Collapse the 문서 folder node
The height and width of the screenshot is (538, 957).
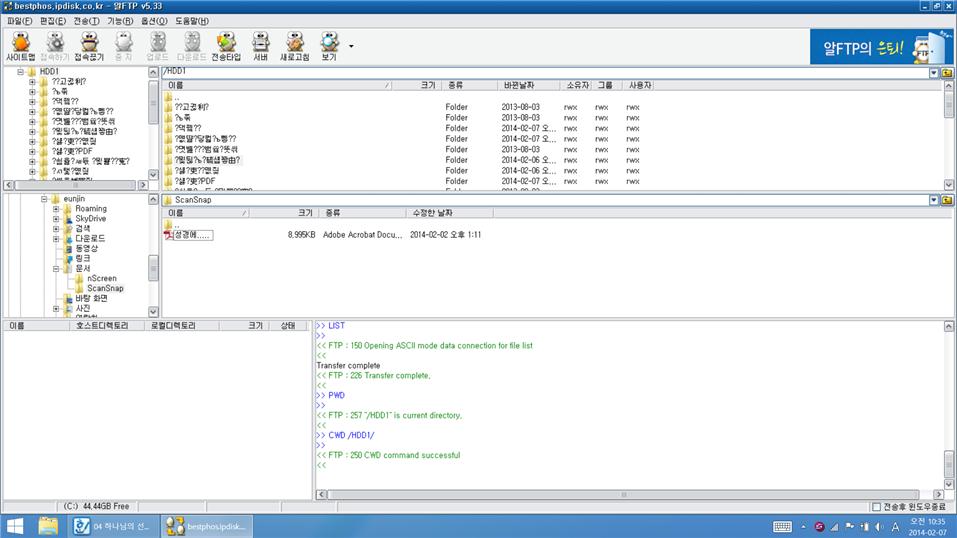click(56, 269)
